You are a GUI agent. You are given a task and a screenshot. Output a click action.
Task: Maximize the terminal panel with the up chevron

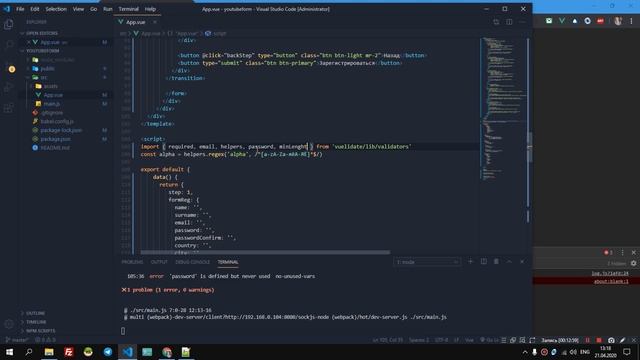(x=509, y=262)
